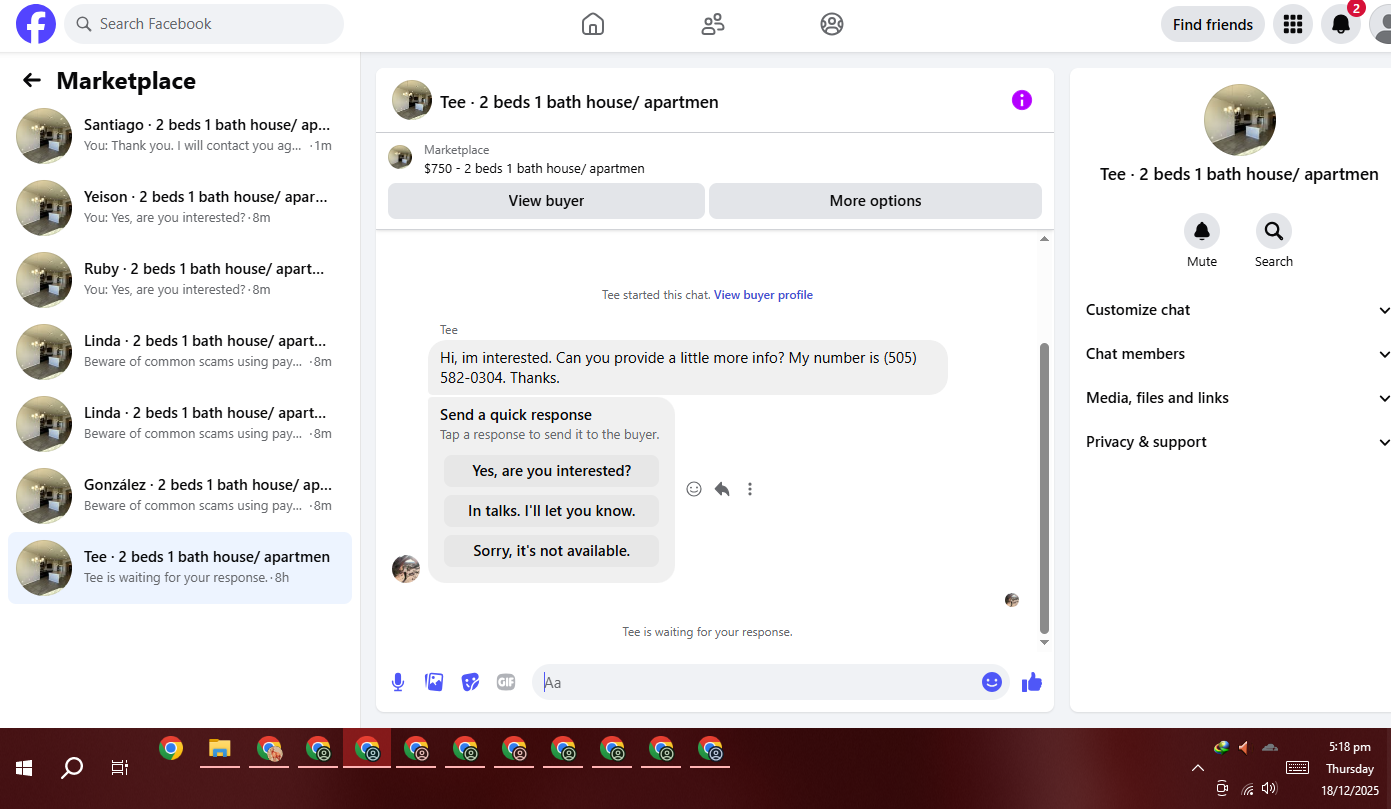
Task: Click the chat's vertical scrollbar thumb
Action: (x=1045, y=487)
